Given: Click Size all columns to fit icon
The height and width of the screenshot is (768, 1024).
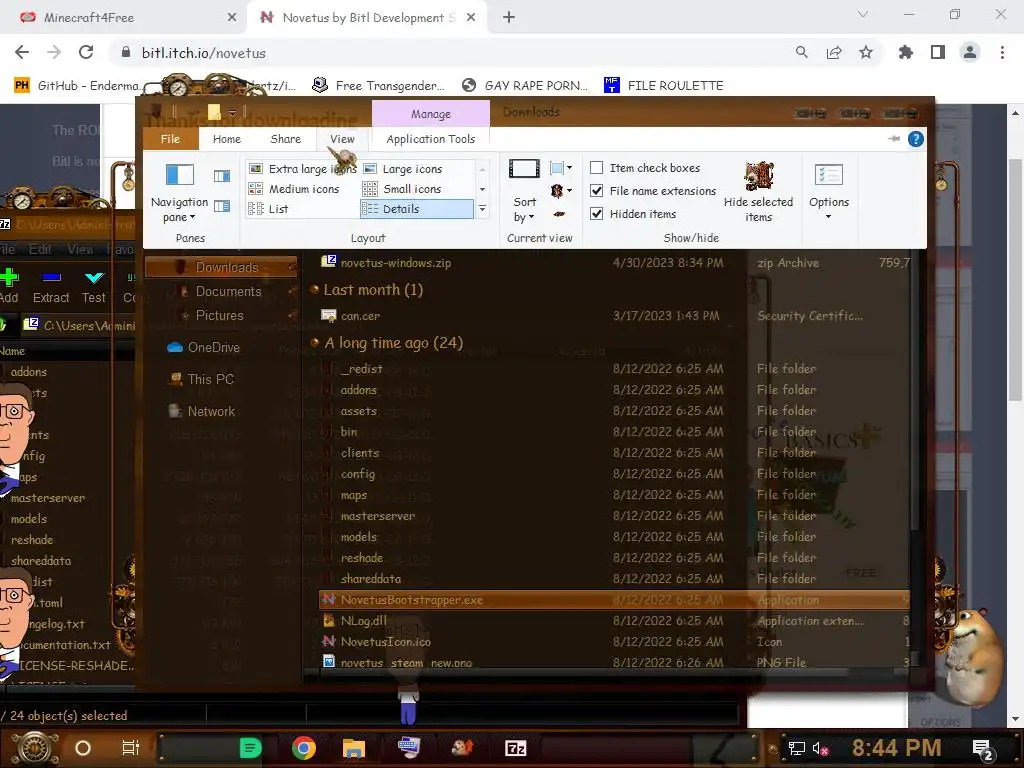Looking at the screenshot, I should click(558, 214).
